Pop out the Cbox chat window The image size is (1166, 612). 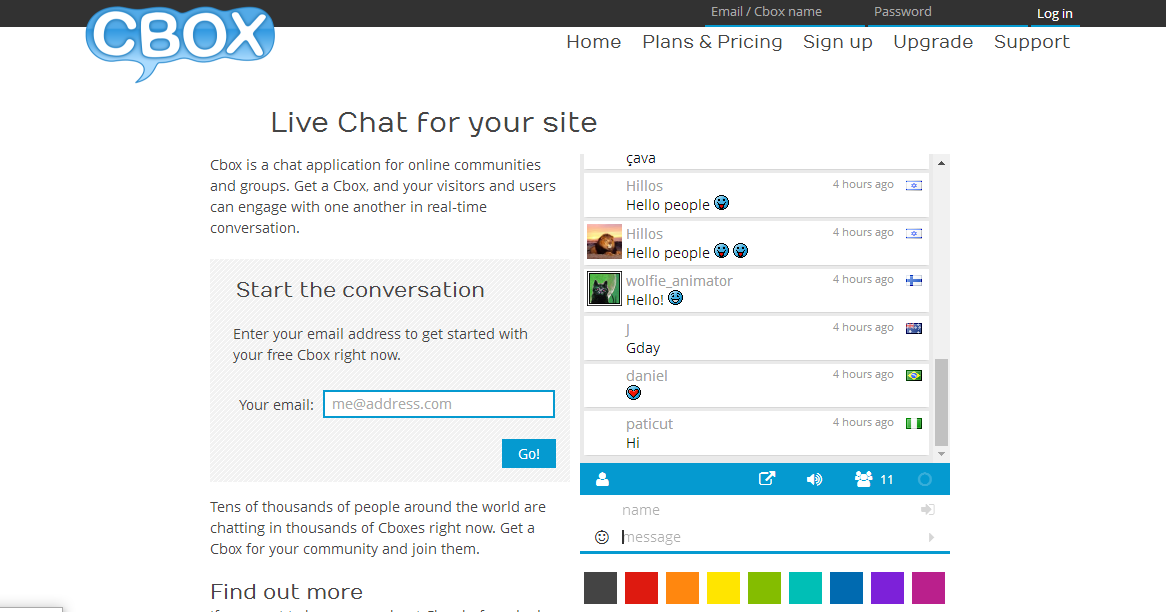tap(767, 479)
